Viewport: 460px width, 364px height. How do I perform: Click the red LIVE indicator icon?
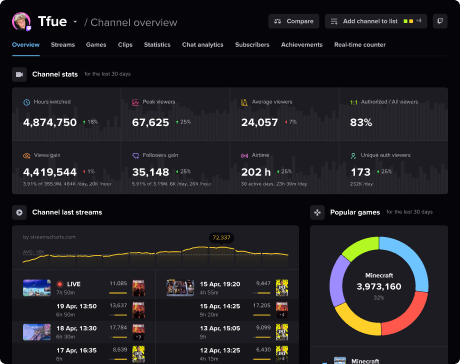tap(60, 284)
